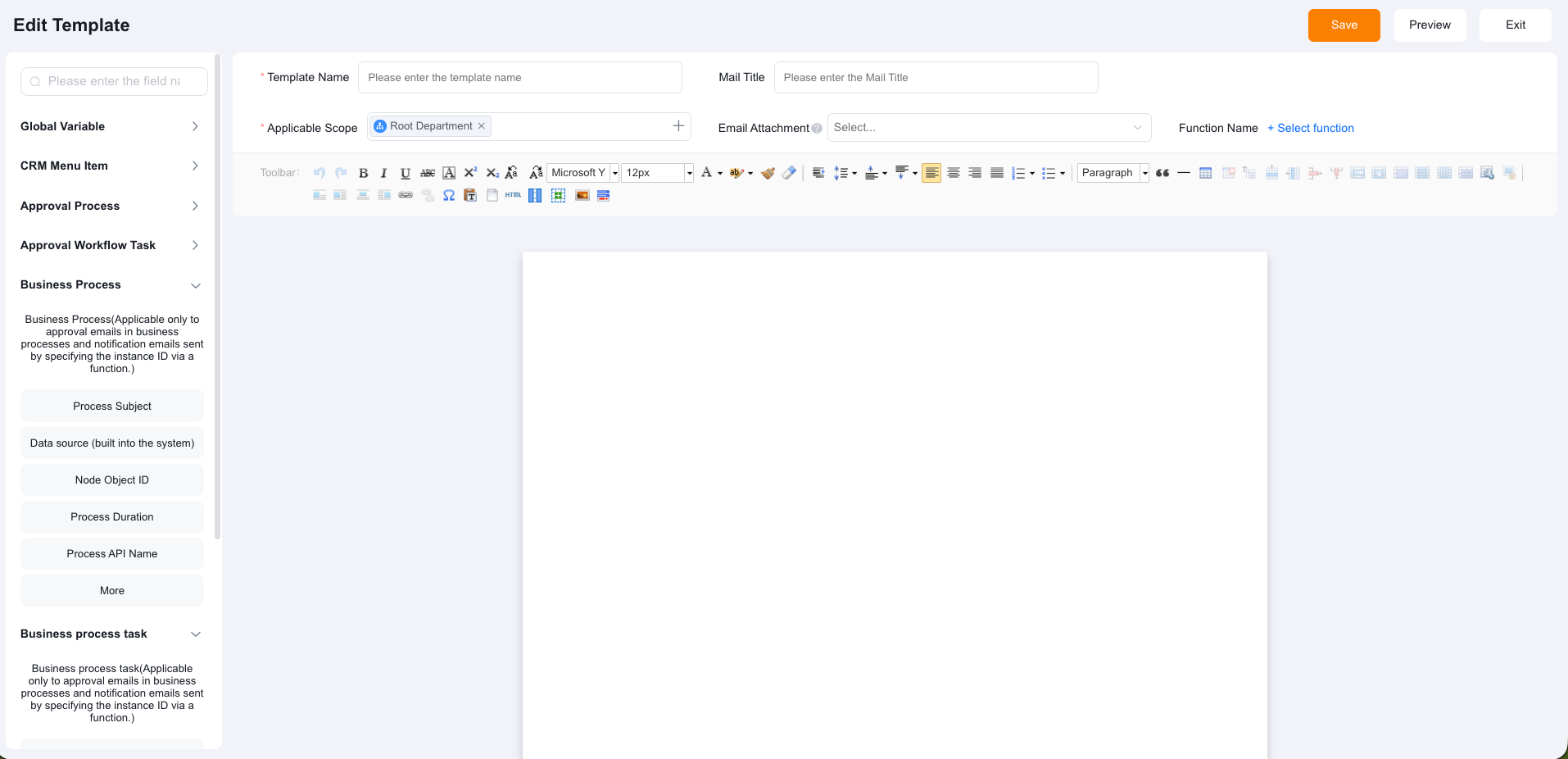Insert the Node Object ID field

coord(112,479)
